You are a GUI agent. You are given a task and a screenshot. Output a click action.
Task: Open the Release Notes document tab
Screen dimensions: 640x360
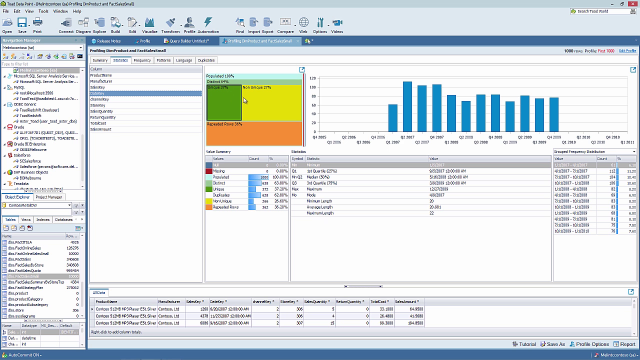click(x=107, y=41)
